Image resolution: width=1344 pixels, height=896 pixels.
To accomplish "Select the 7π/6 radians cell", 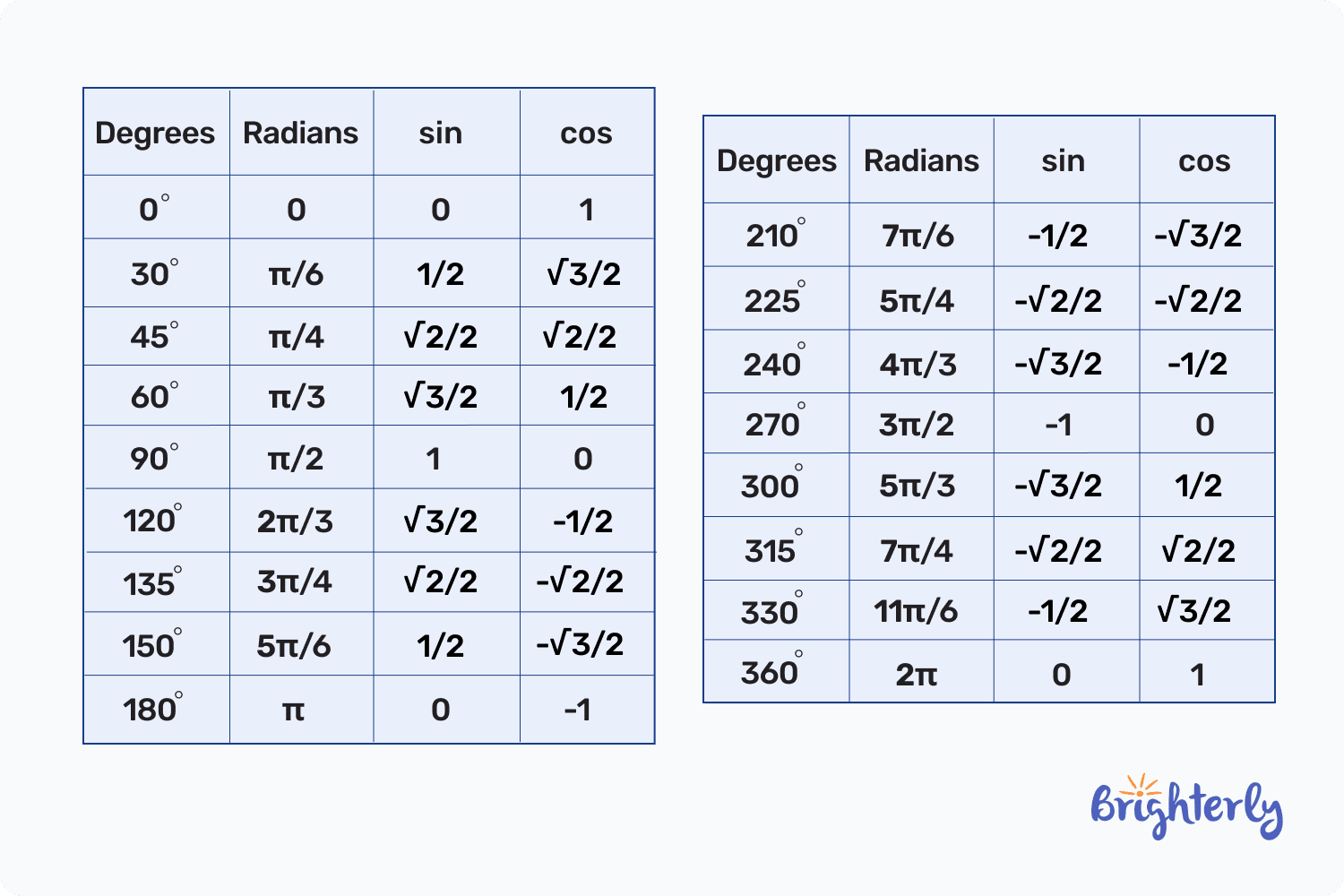I will (x=918, y=236).
